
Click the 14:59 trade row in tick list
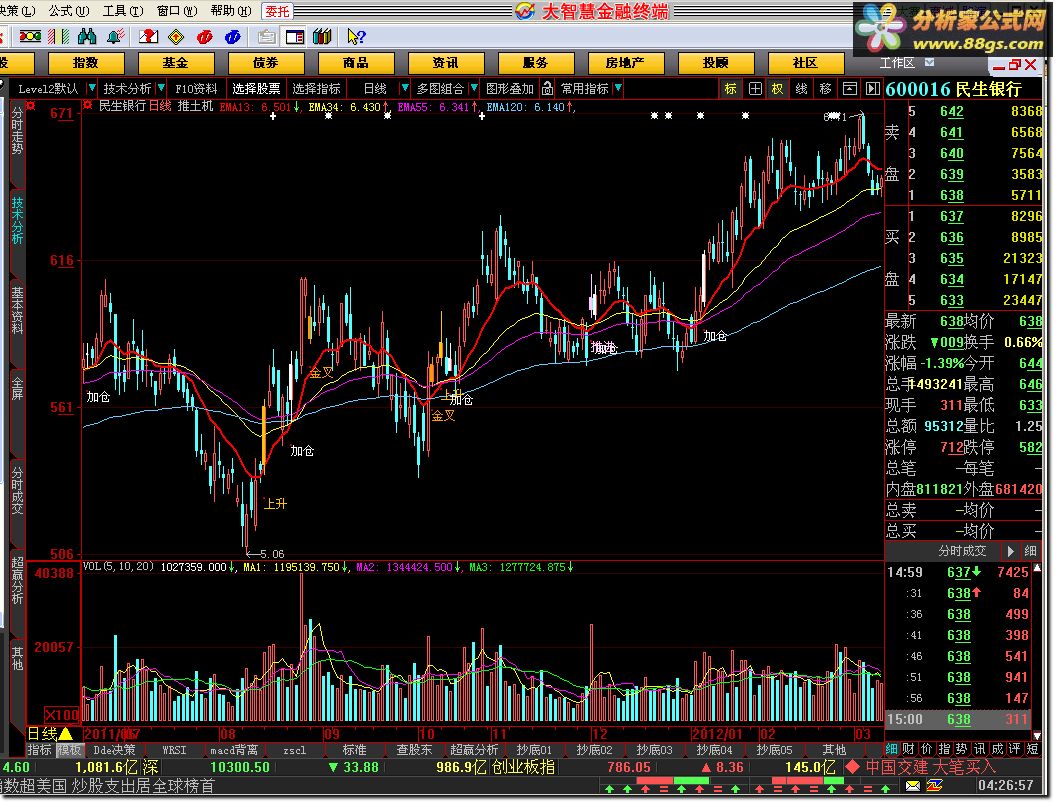tap(957, 572)
